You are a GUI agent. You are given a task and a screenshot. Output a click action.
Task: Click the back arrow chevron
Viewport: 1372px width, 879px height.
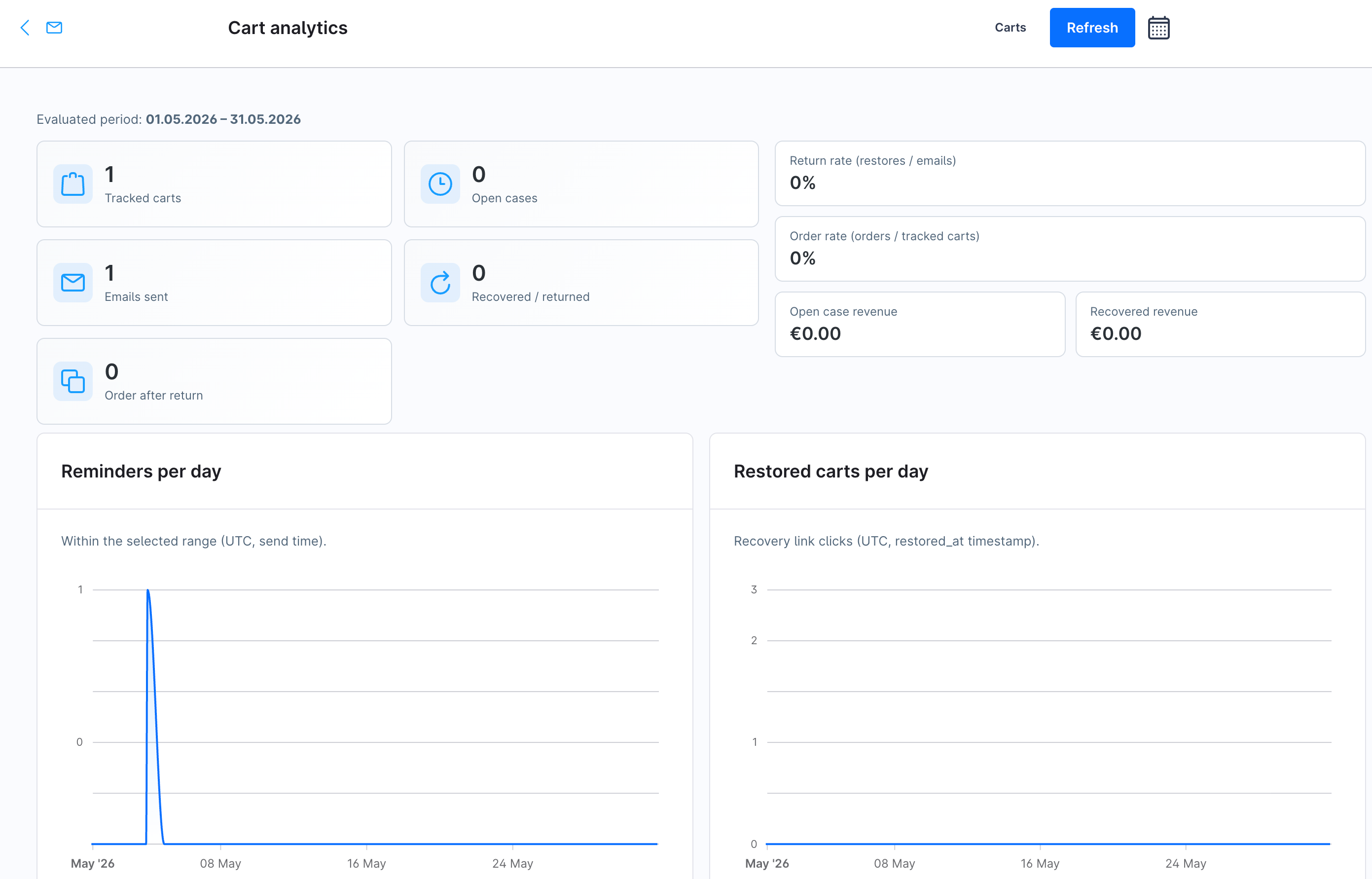tap(25, 28)
